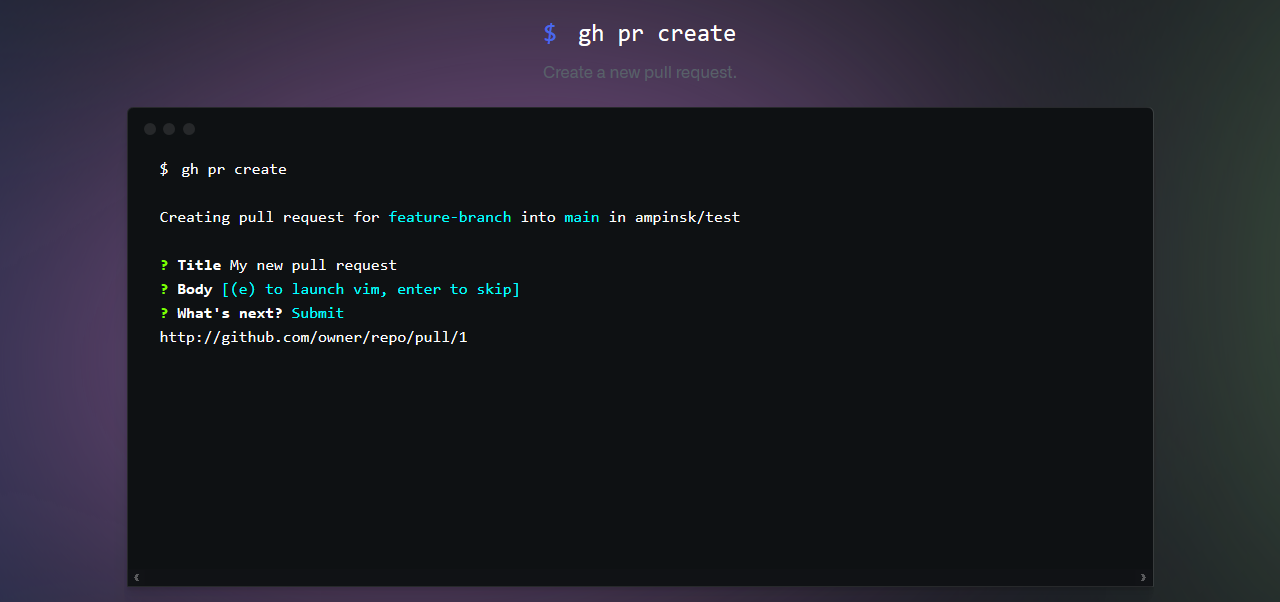Click the third window dot on terminal titlebar

click(189, 129)
